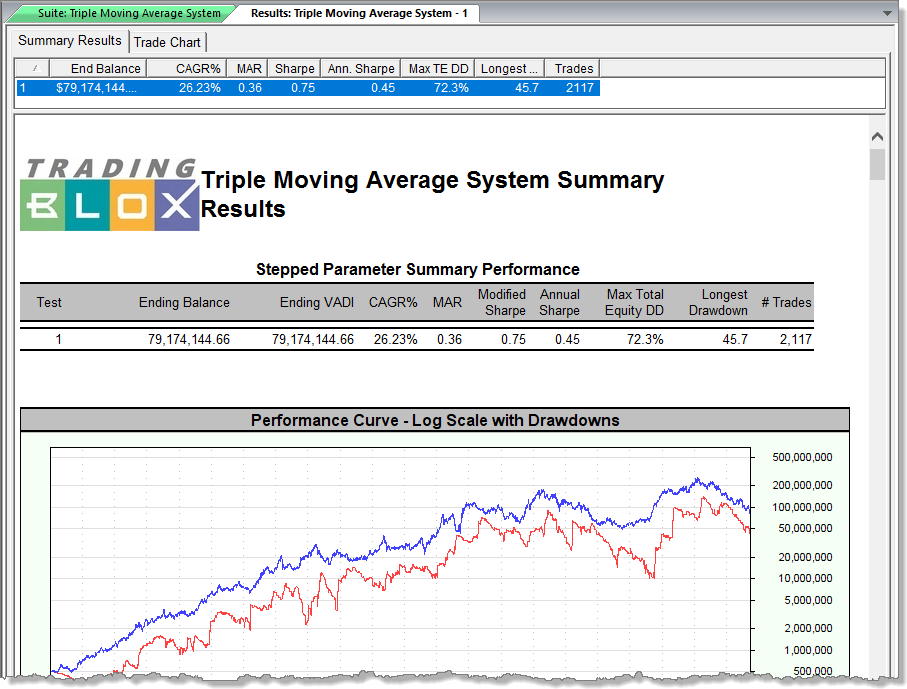Click the scroll up arrow
The height and width of the screenshot is (689, 907).
(x=877, y=137)
